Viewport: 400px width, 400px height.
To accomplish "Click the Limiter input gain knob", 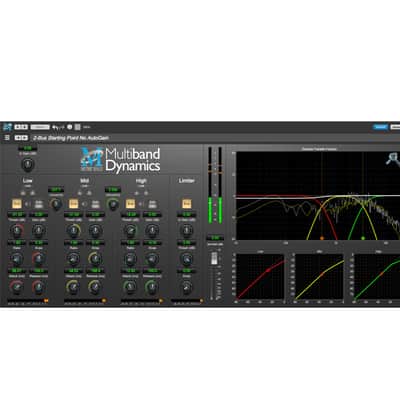I will [187, 230].
